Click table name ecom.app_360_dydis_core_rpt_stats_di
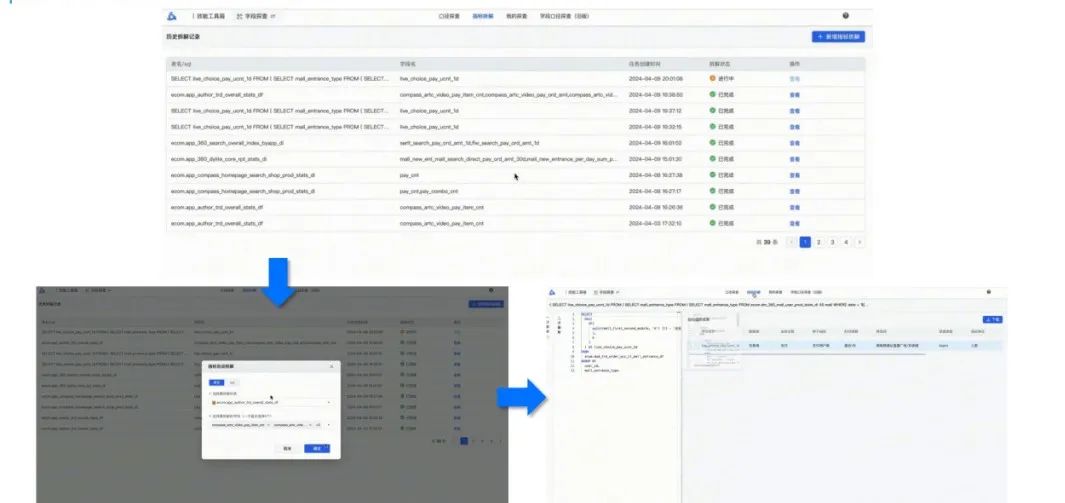This screenshot has width=1065, height=503. [219, 160]
